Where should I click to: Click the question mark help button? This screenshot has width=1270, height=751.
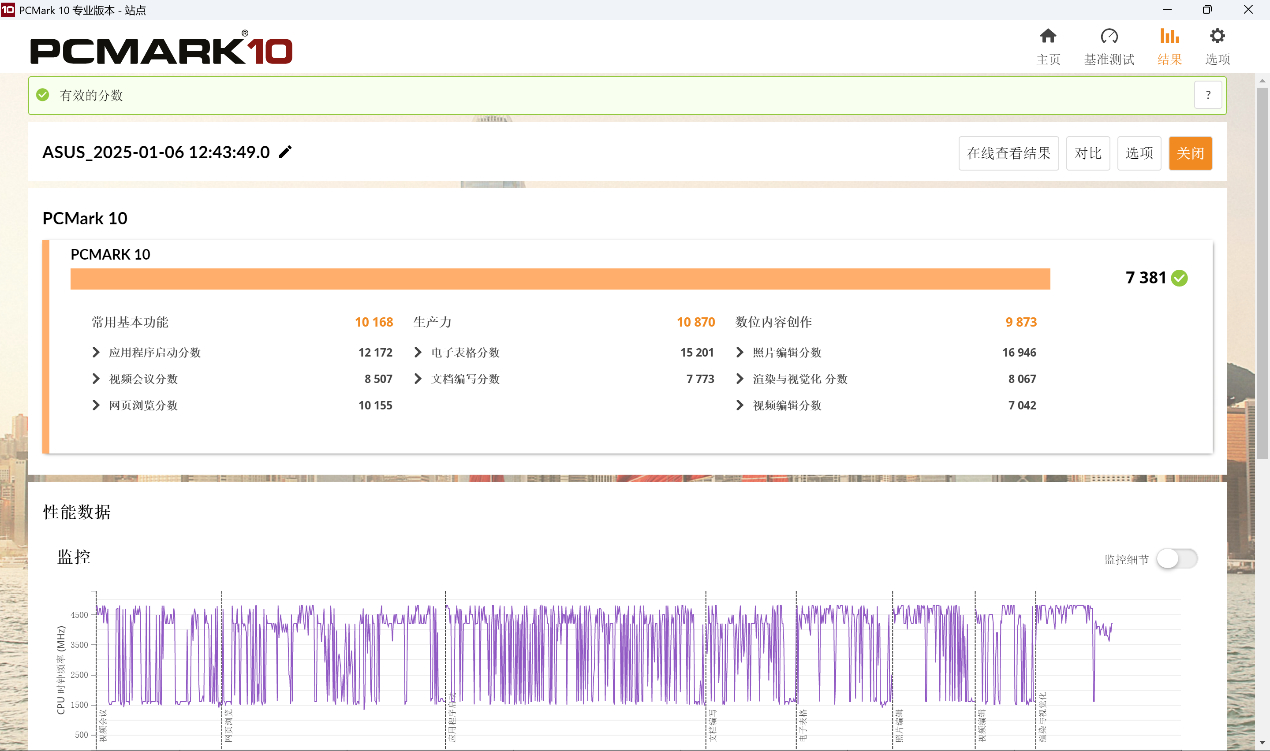click(1208, 95)
